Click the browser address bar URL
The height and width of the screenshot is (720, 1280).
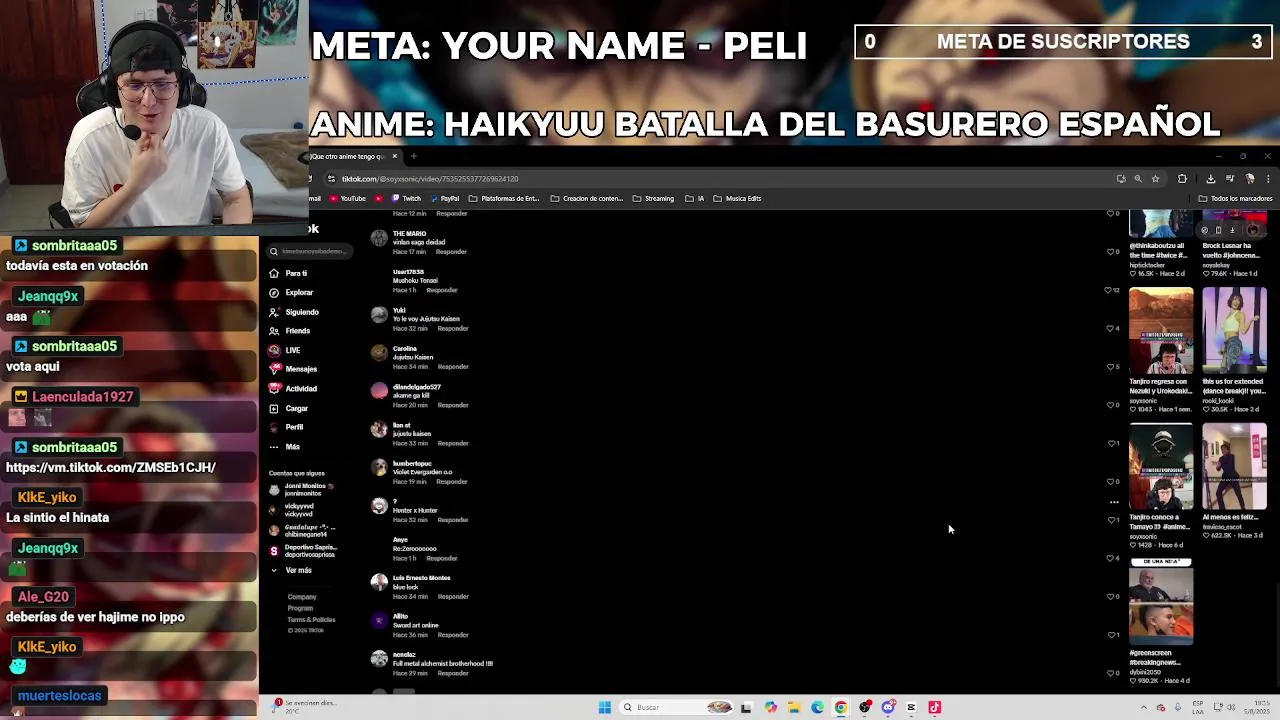(430, 179)
